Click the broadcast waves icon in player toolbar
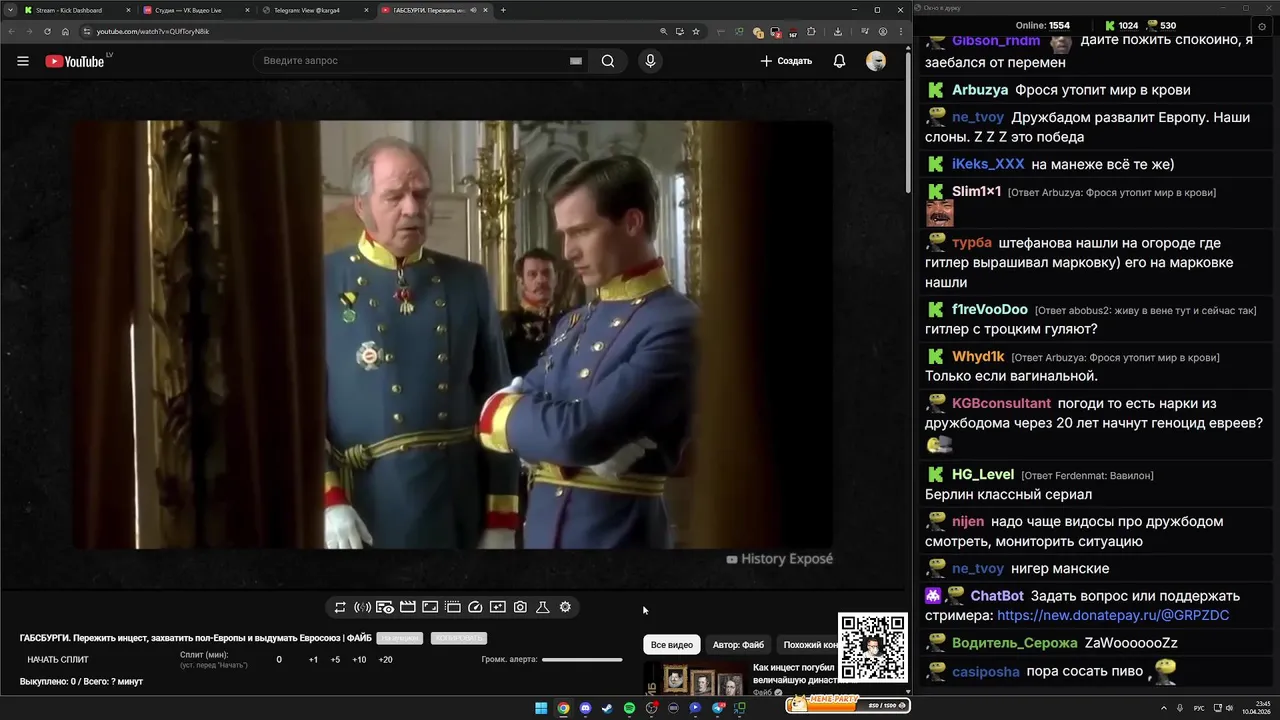This screenshot has height=720, width=1280. tap(362, 607)
